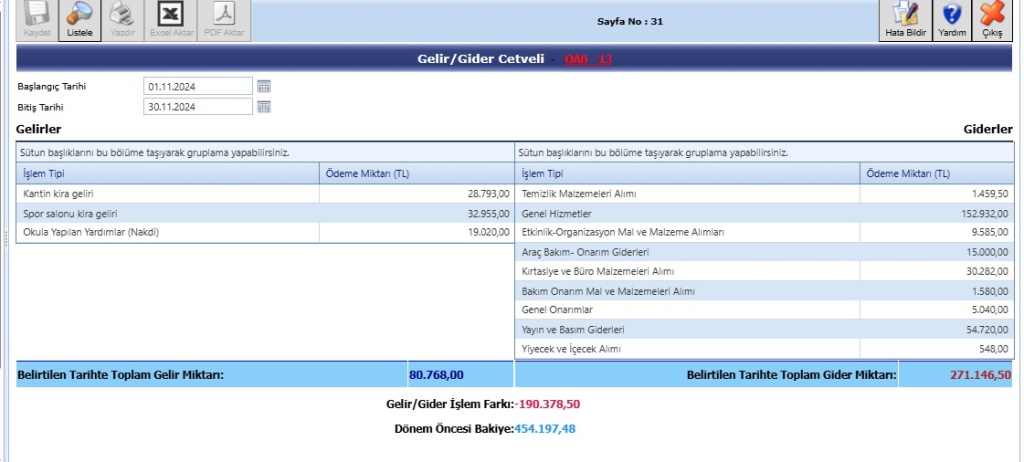This screenshot has height=462, width=1024.
Task: Open calendar picker for Bitiş Tarihi
Action: tap(264, 106)
